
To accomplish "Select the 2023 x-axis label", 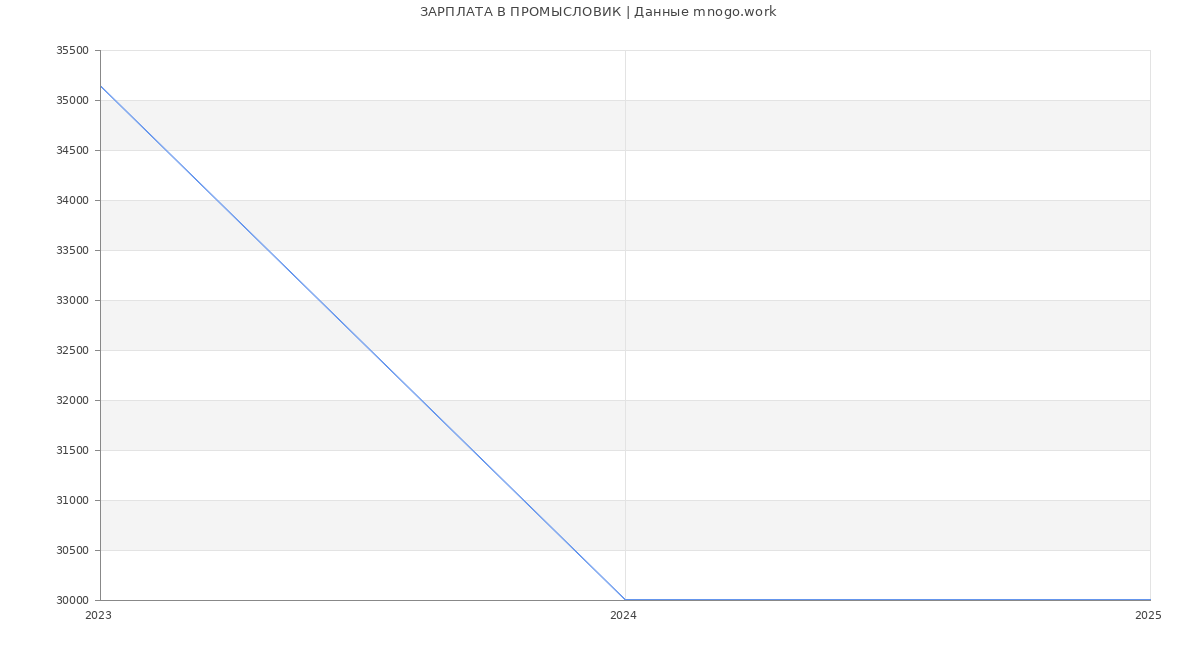I will pyautogui.click(x=98, y=616).
